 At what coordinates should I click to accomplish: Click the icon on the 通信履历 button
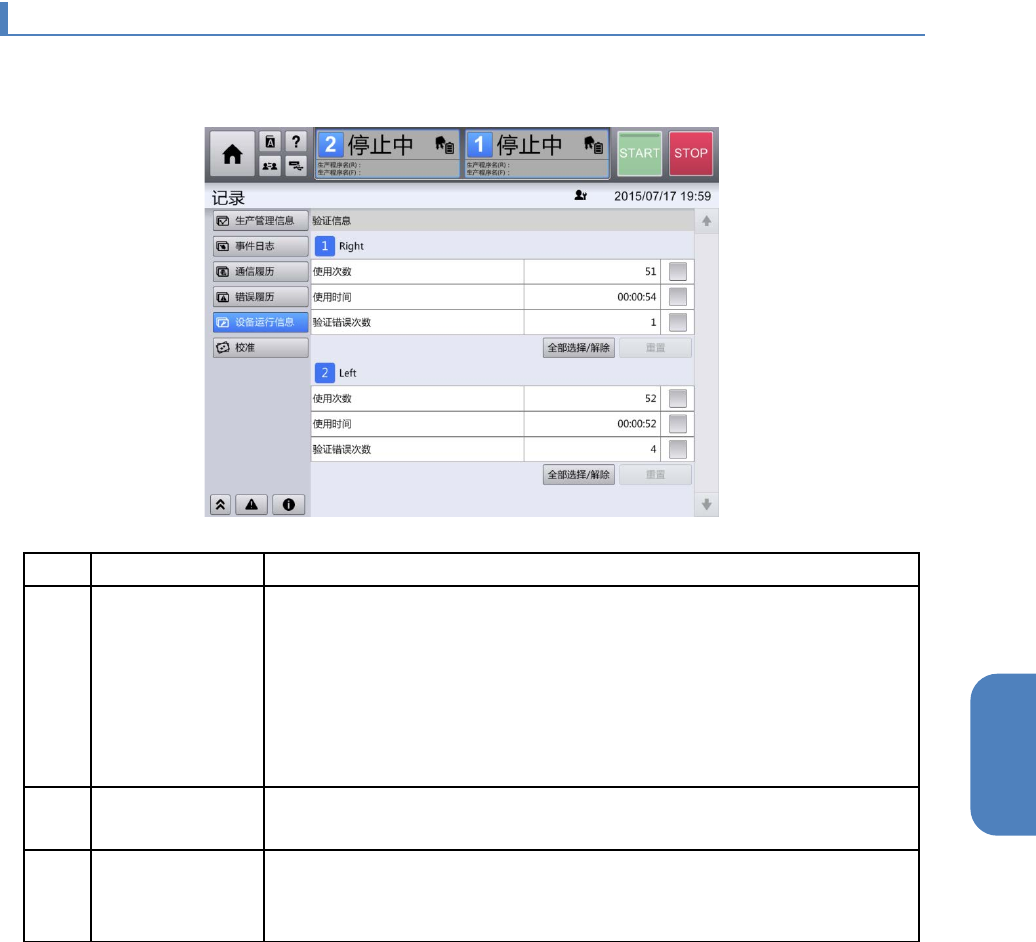(x=223, y=272)
